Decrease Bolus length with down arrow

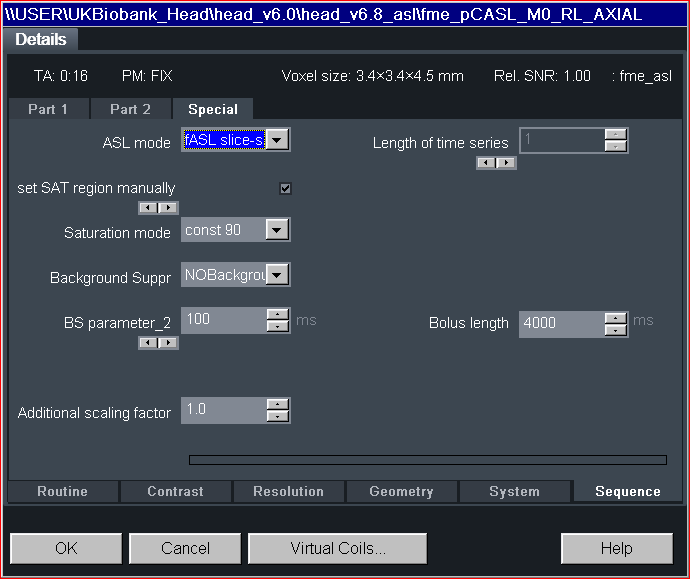pos(616,330)
